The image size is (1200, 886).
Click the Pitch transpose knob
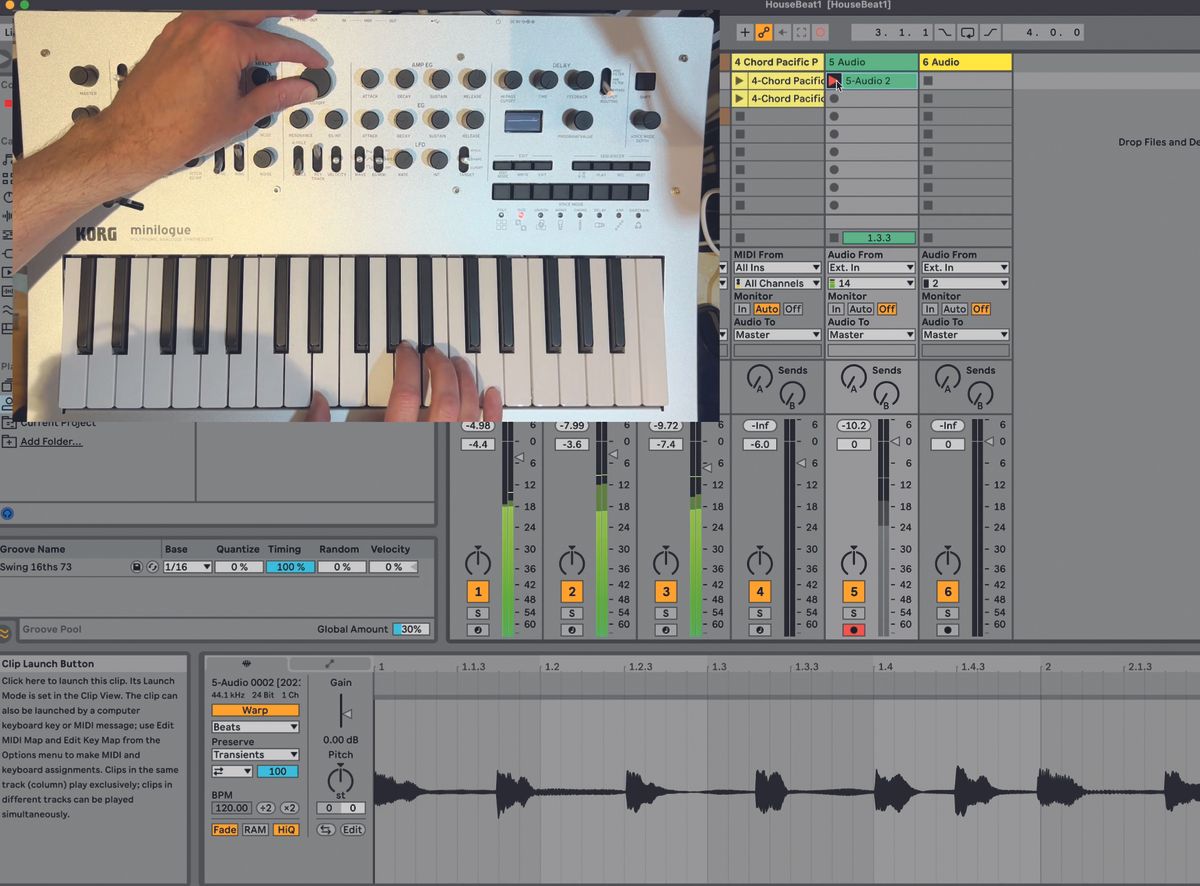pyautogui.click(x=341, y=779)
